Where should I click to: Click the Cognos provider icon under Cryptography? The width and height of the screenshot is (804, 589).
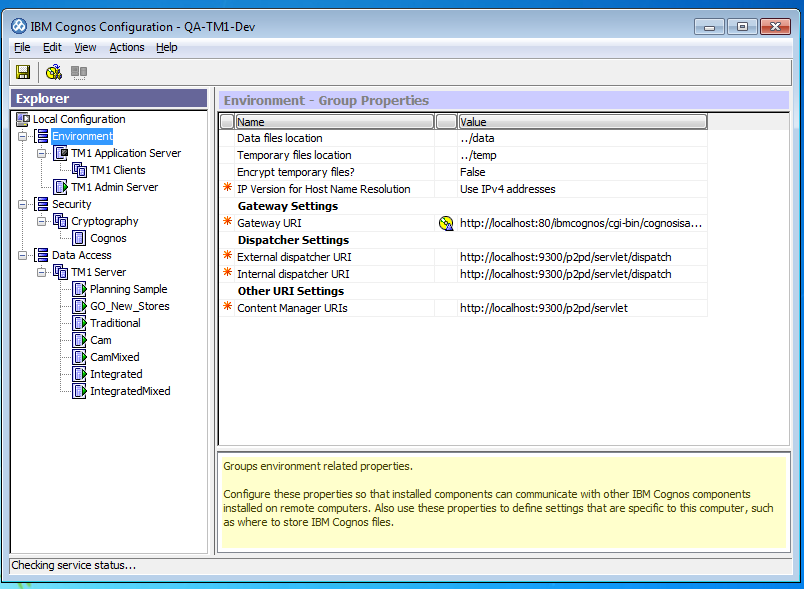tap(79, 238)
